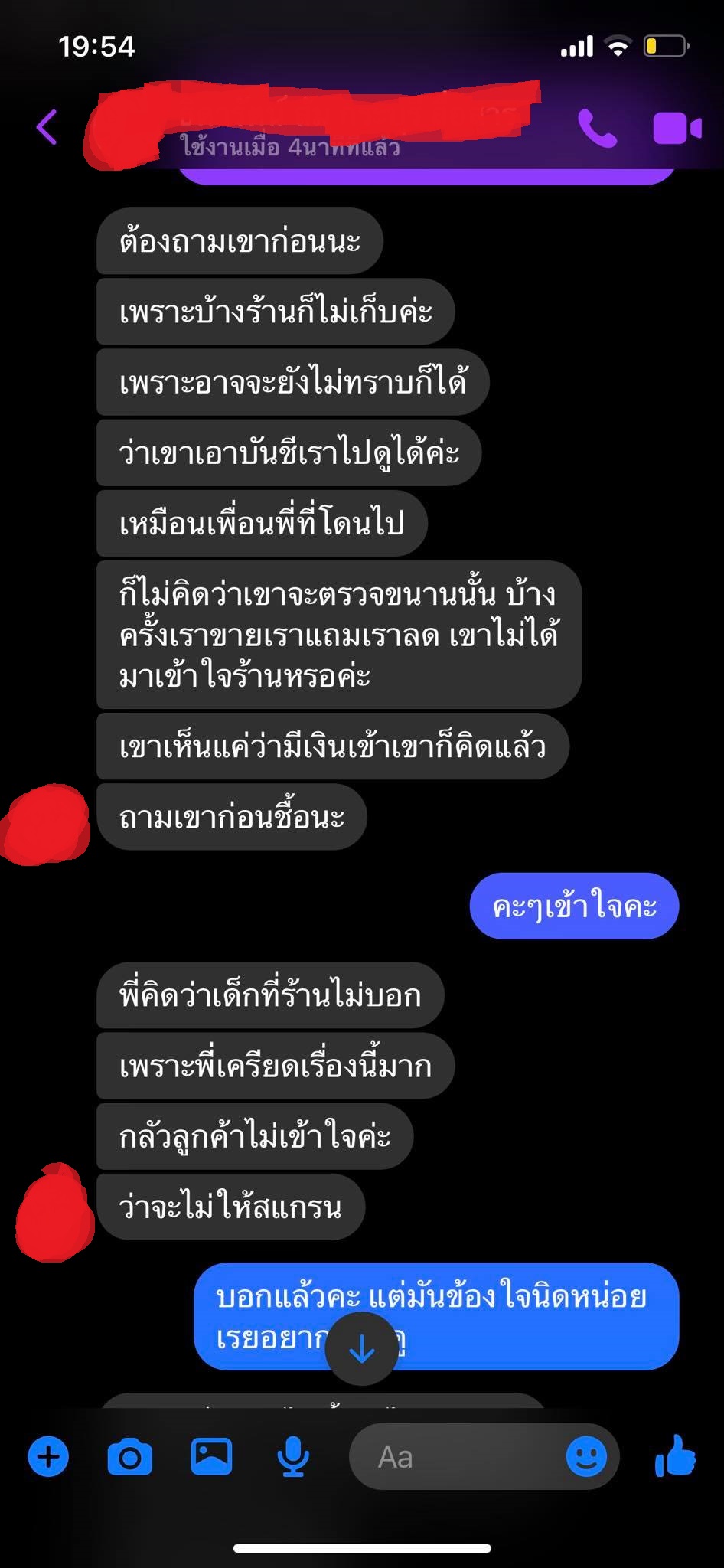Select the blue bubble บอกแล้วคะ แต่มันข้องใจนิดหน่อย

click(x=436, y=1317)
